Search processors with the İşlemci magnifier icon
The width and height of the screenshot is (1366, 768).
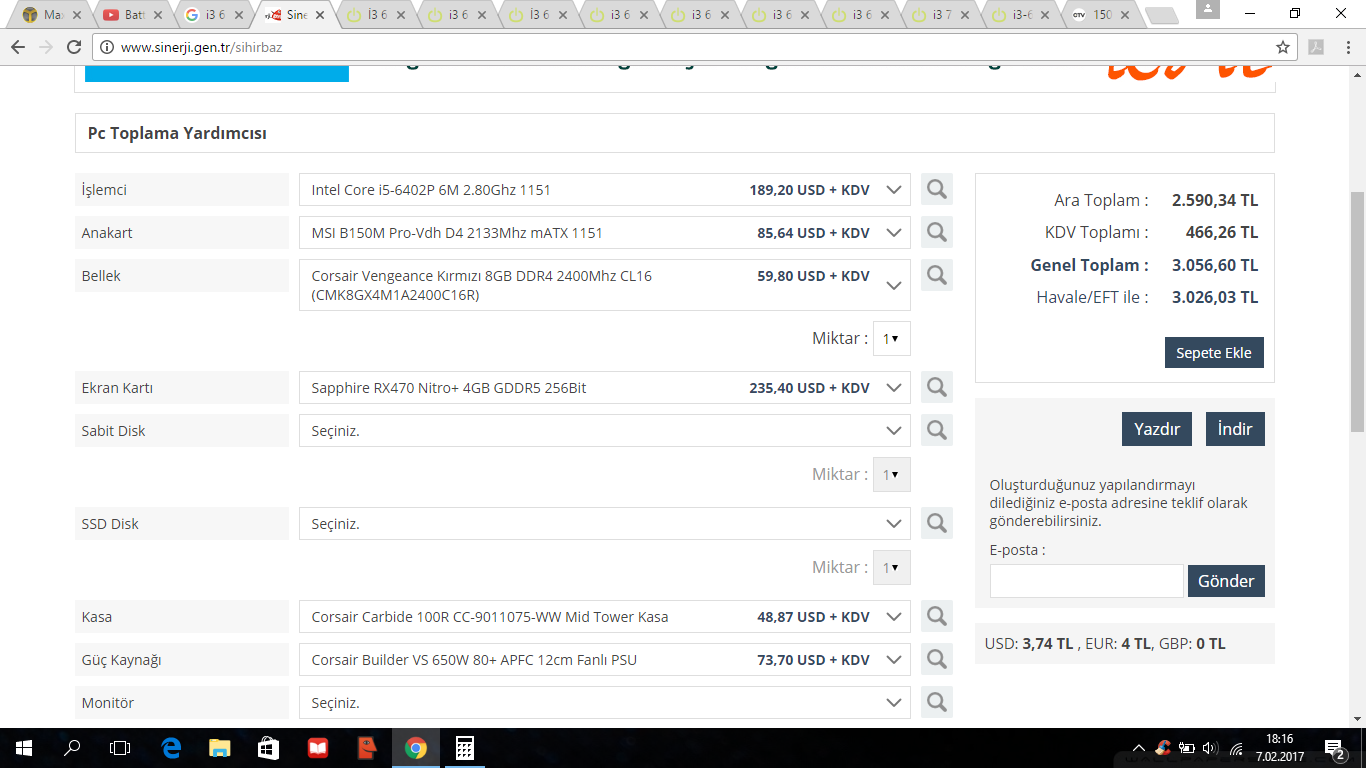click(937, 189)
